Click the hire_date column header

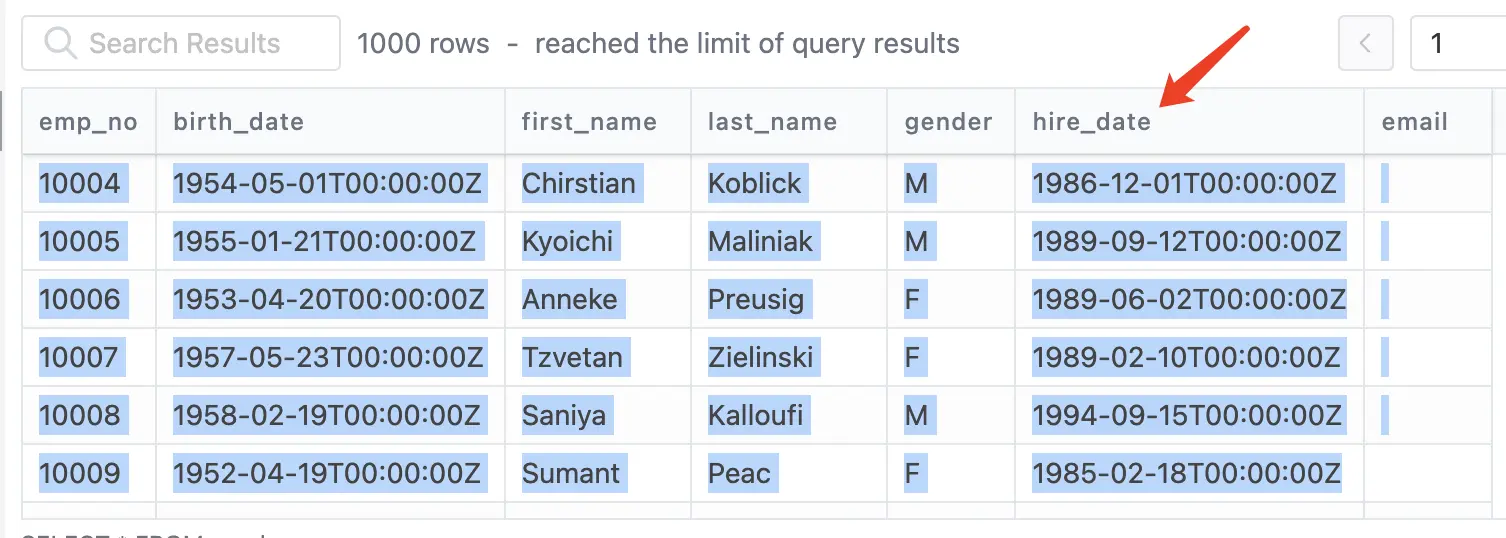point(1190,122)
